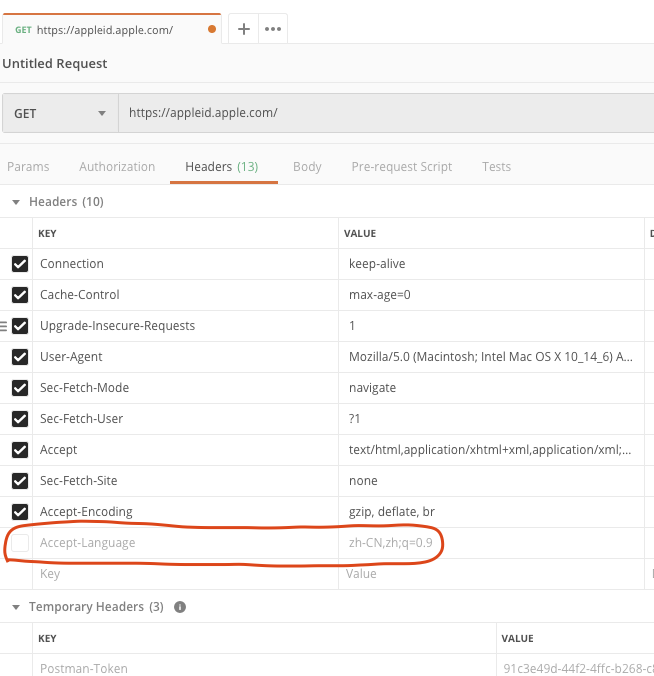Click the Mozilla/5.0 User-Agent value

click(491, 357)
